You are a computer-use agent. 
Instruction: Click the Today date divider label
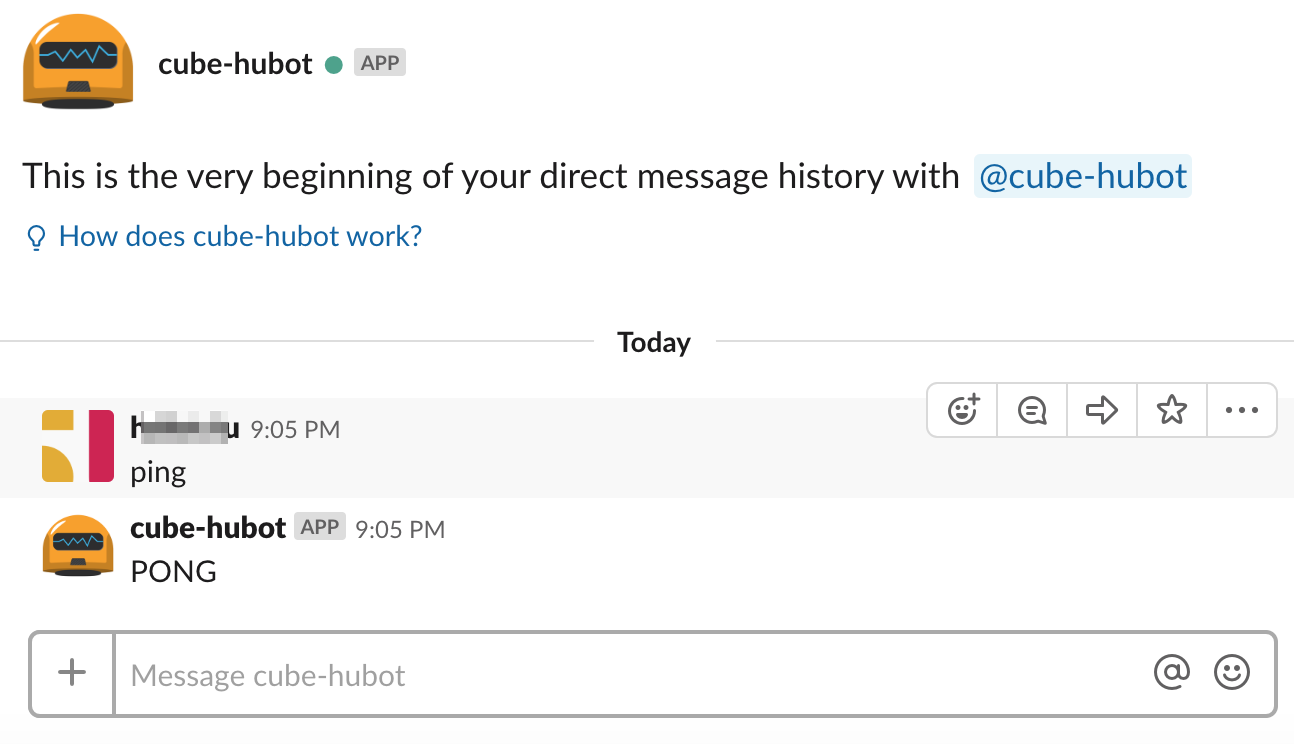654,343
